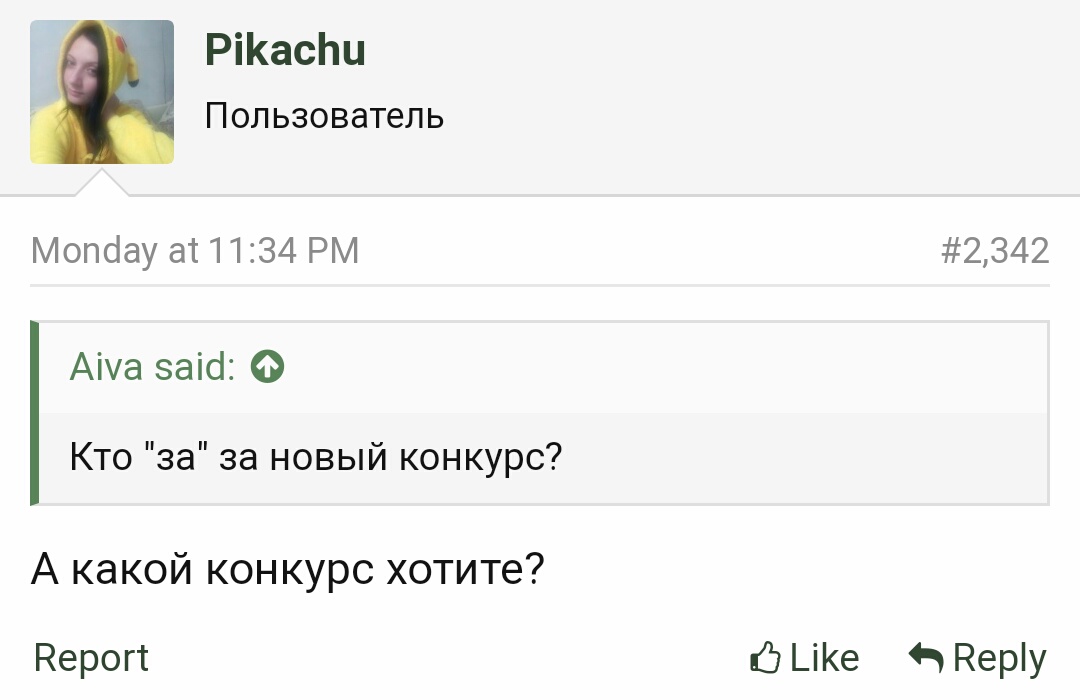The image size is (1080, 700).
Task: Click the pointer triangle below the avatar
Action: [x=102, y=183]
